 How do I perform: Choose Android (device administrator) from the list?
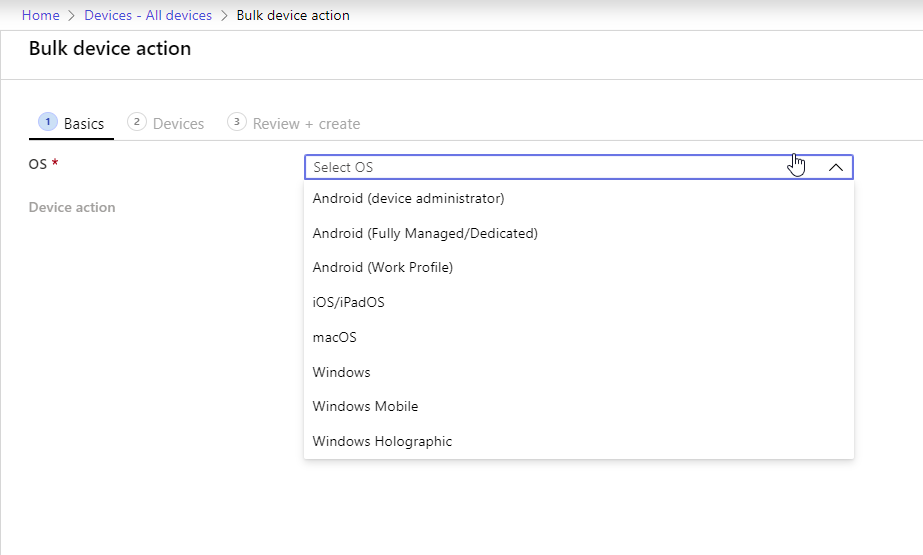pyautogui.click(x=408, y=198)
